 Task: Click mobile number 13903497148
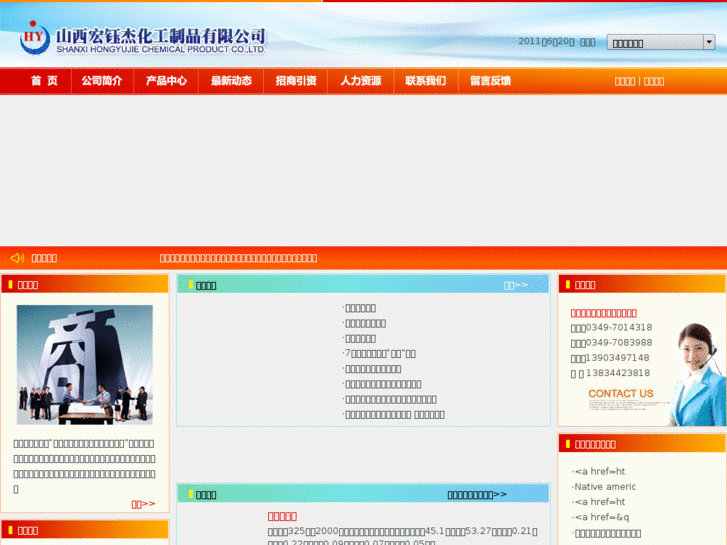tap(618, 358)
